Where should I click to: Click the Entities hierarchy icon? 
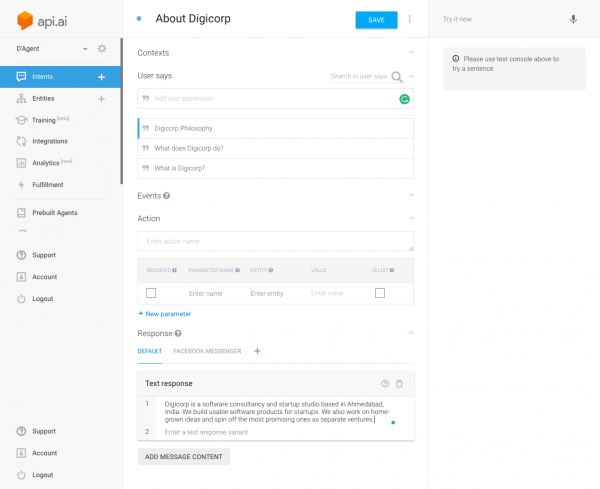21,98
